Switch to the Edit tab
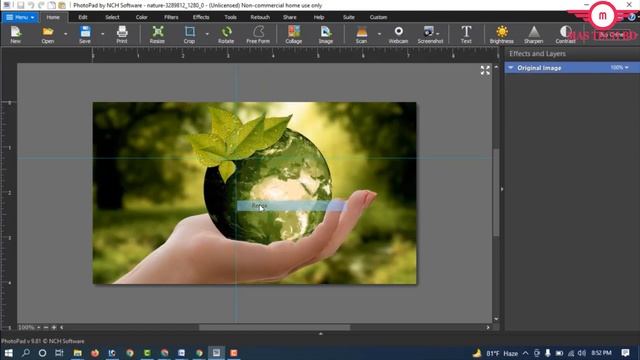The width and height of the screenshot is (640, 360). pyautogui.click(x=83, y=17)
